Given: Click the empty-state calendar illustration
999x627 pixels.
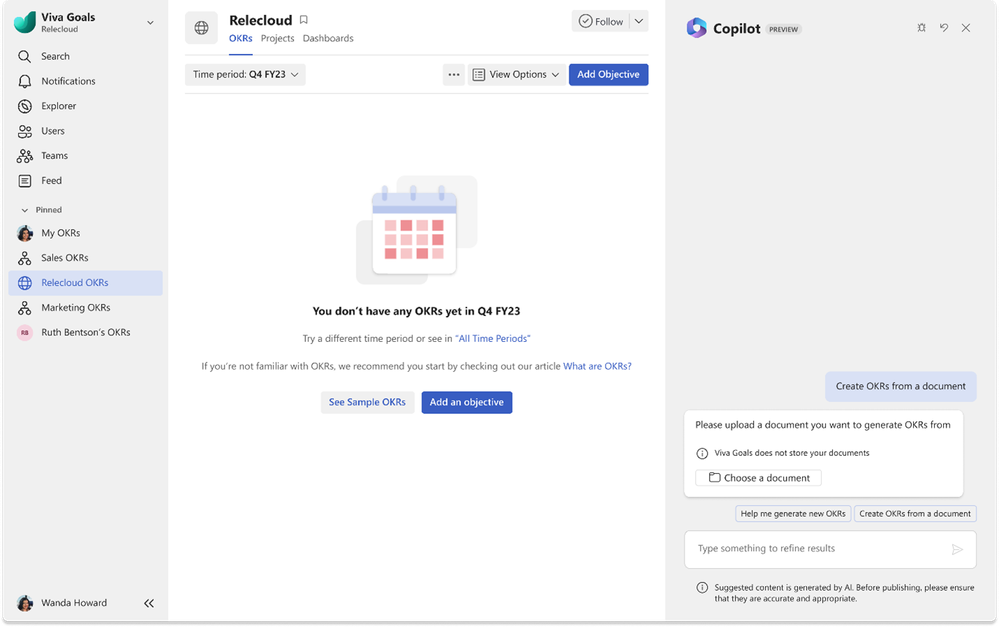Looking at the screenshot, I should [x=417, y=230].
